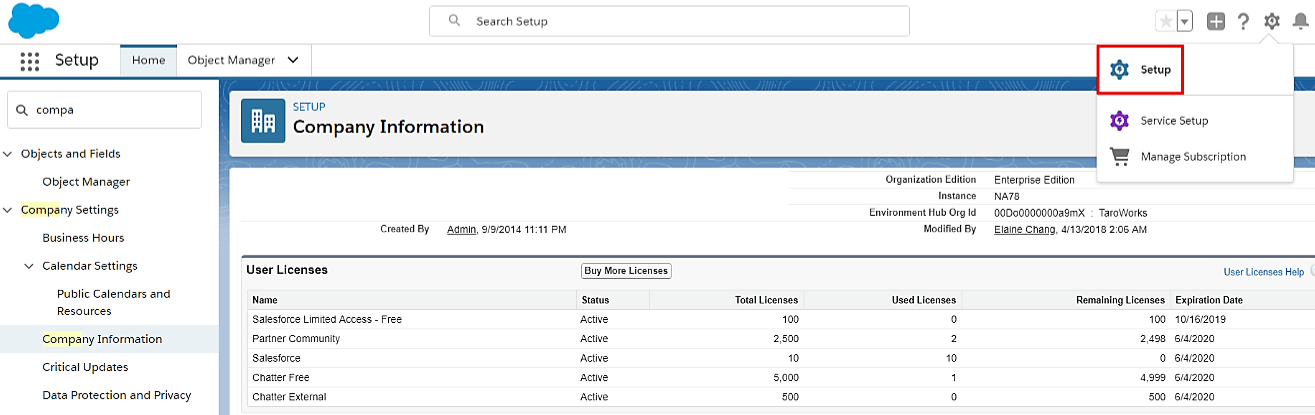1315x415 pixels.
Task: Click the Status column header
Action: pos(594,300)
